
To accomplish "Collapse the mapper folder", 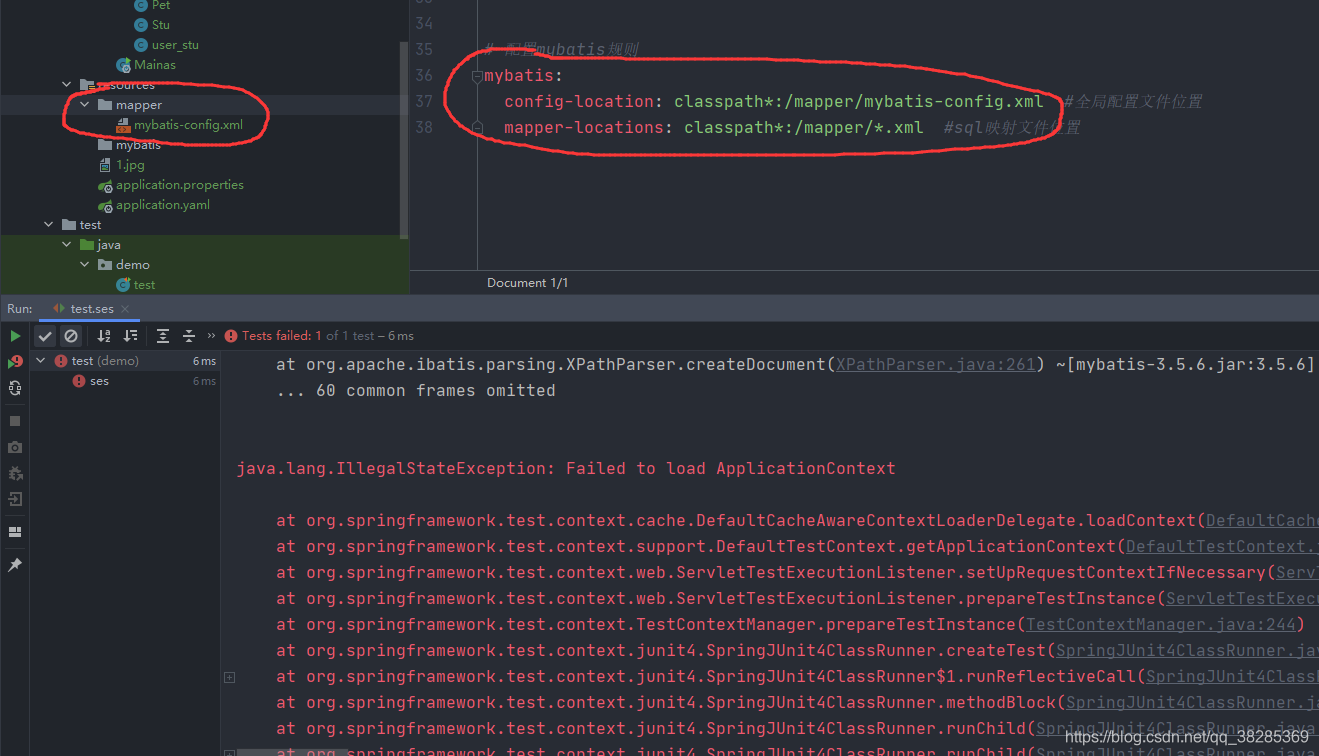I will pos(84,104).
